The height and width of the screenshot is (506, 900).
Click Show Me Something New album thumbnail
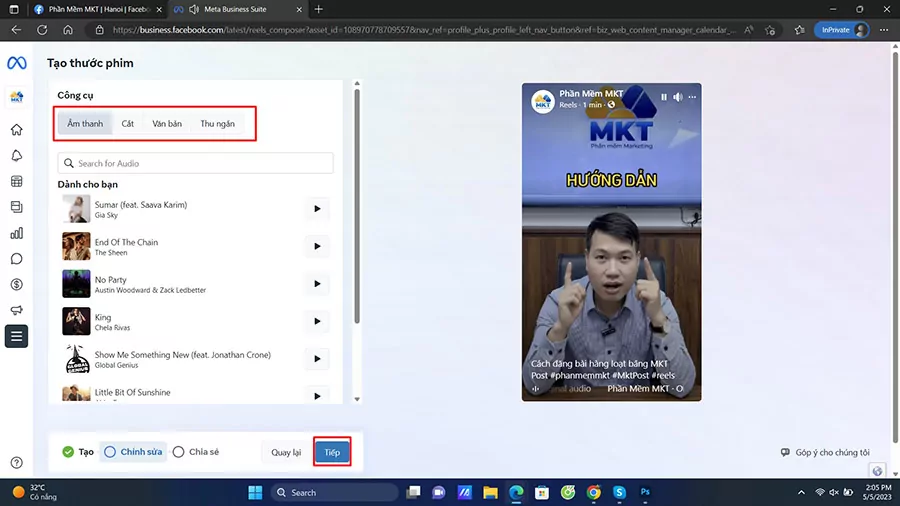76,359
